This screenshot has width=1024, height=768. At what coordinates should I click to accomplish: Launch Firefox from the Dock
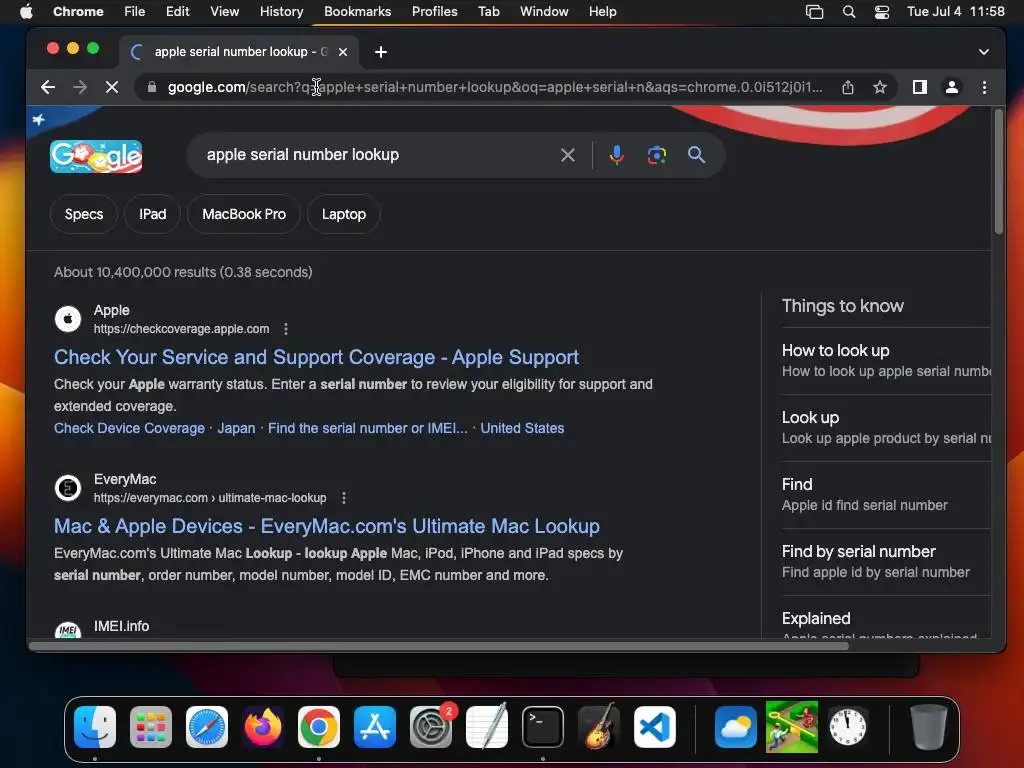263,727
